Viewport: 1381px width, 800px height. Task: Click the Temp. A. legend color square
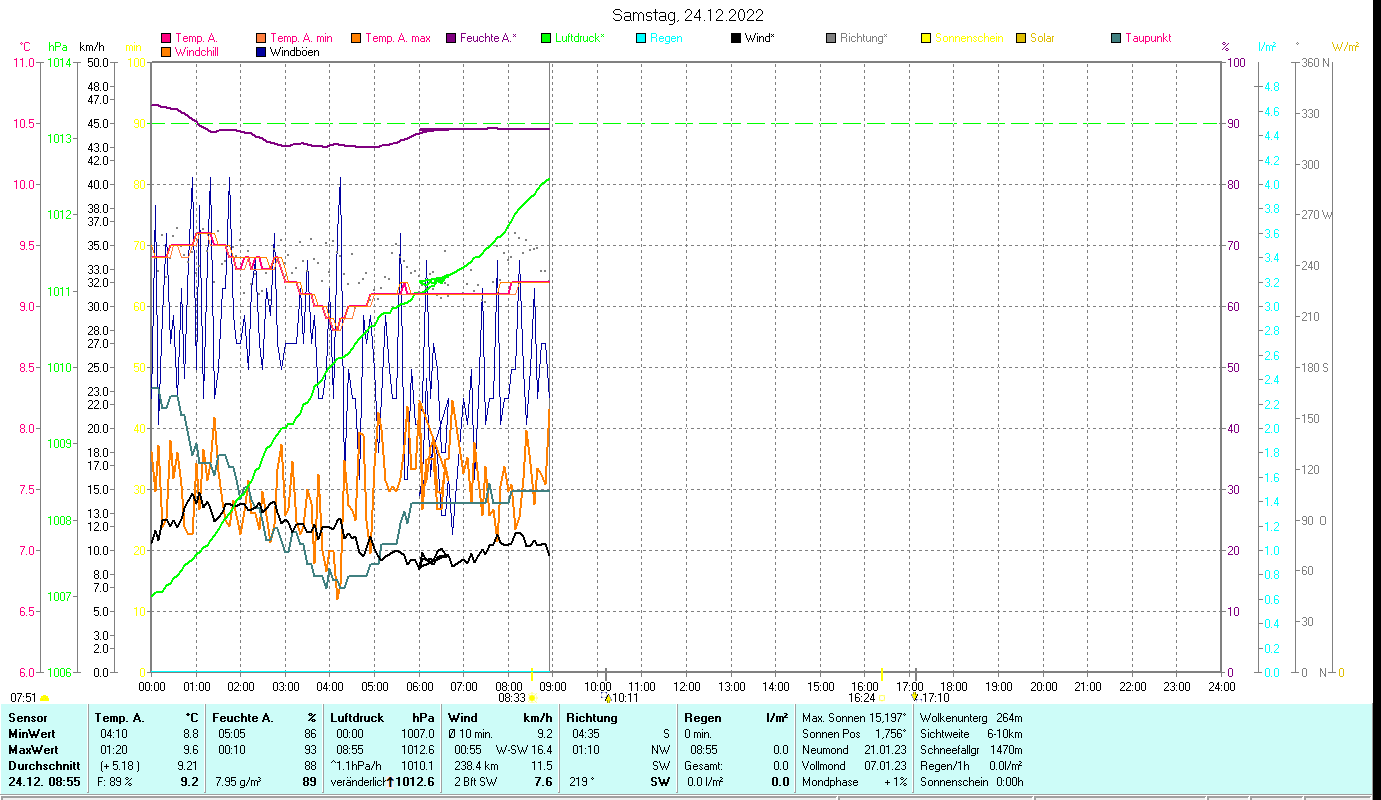point(166,39)
